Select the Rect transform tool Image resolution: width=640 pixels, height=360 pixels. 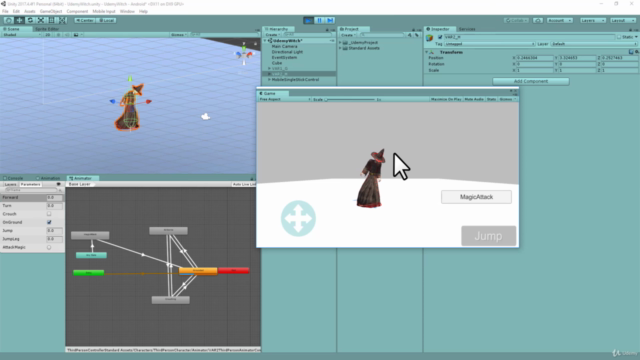[51, 20]
